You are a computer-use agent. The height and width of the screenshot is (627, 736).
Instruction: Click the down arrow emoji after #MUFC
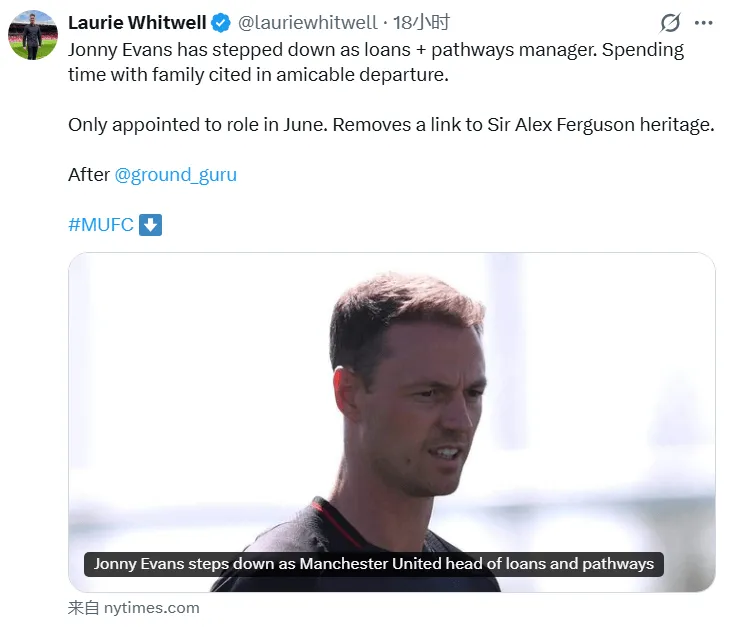150,224
